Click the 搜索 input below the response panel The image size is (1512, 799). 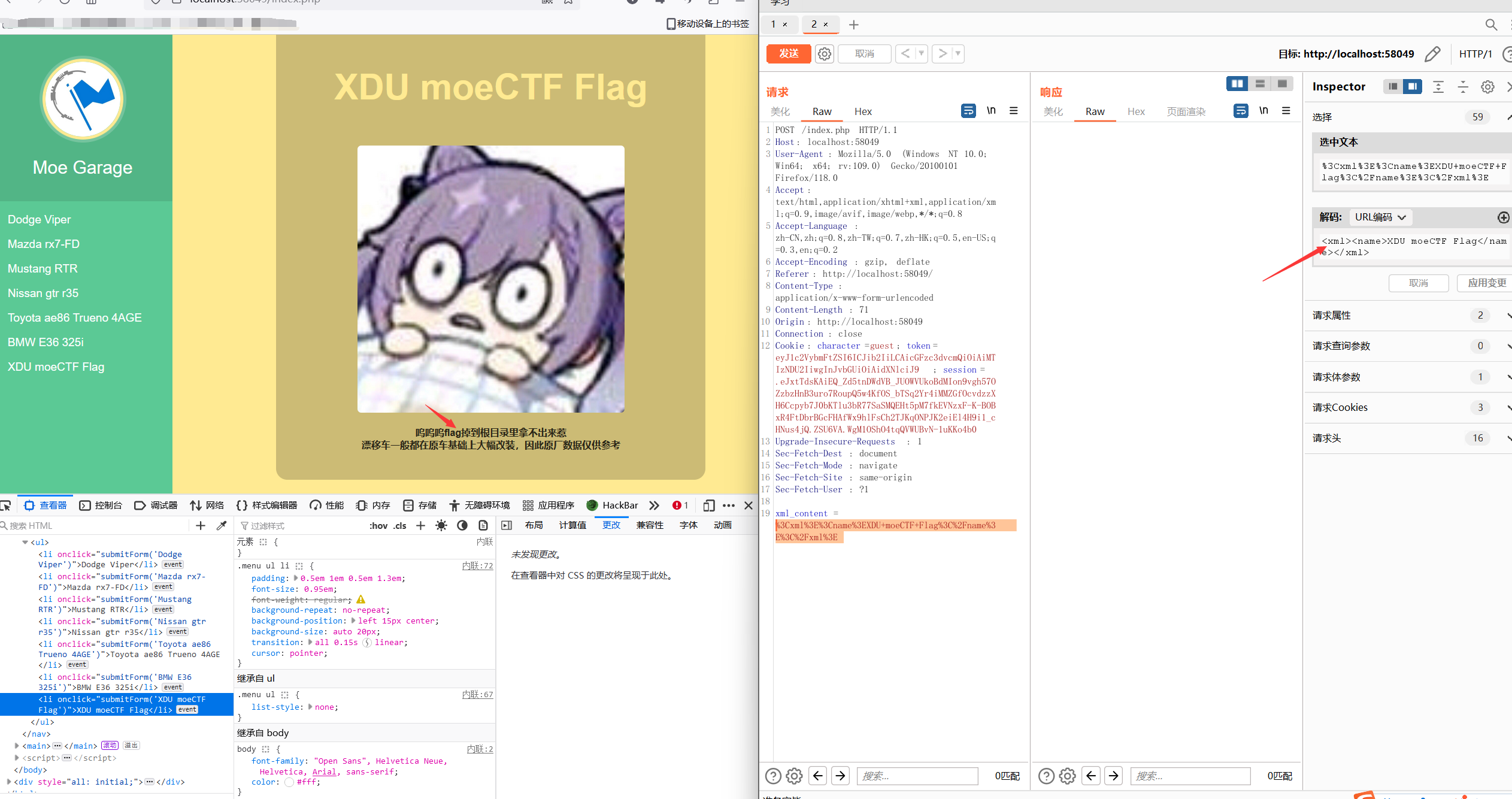(x=1190, y=776)
